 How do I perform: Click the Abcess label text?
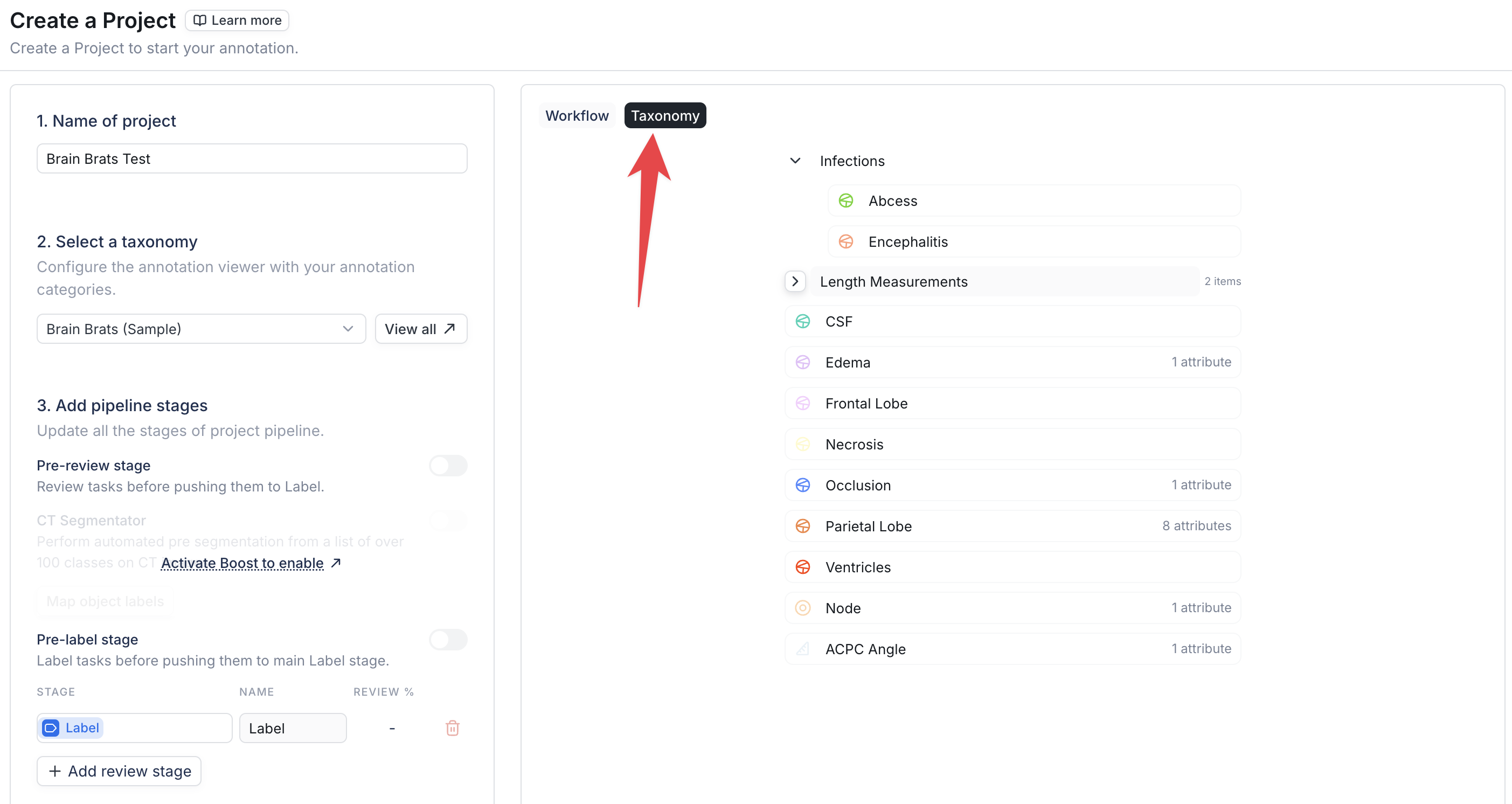892,200
